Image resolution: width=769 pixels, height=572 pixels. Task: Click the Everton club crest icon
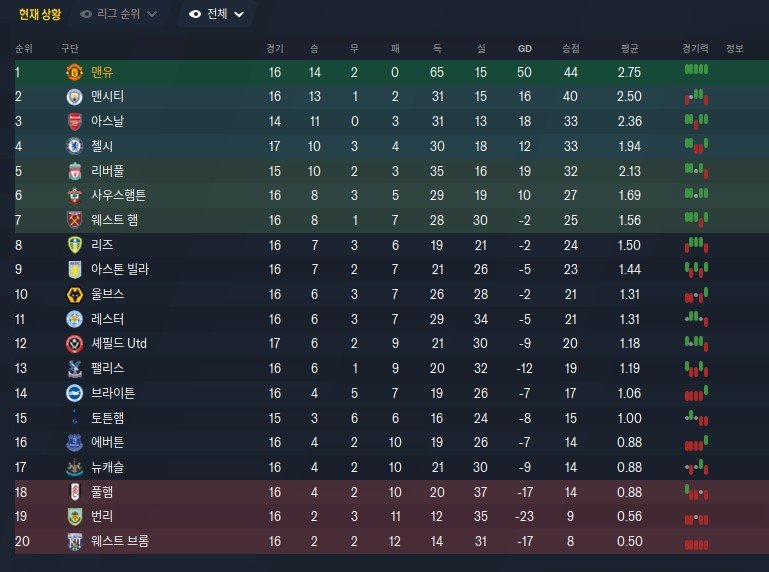tap(75, 442)
